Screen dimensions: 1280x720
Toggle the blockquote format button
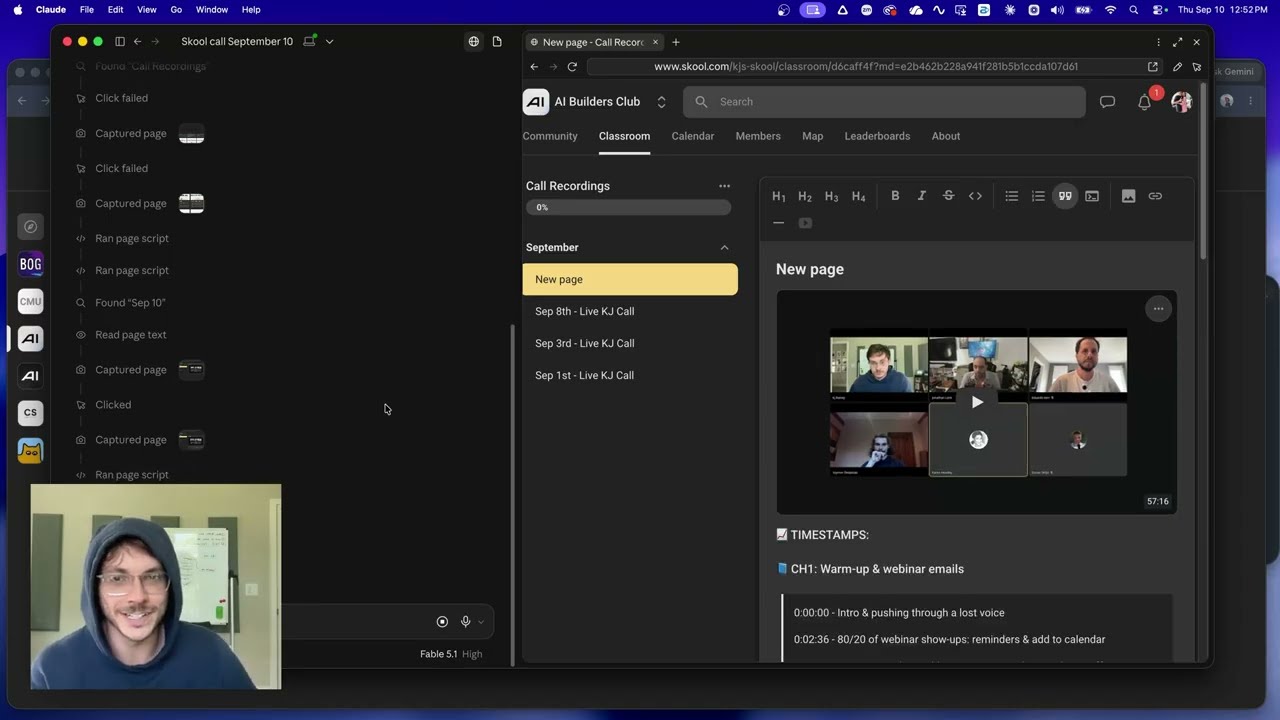1065,196
